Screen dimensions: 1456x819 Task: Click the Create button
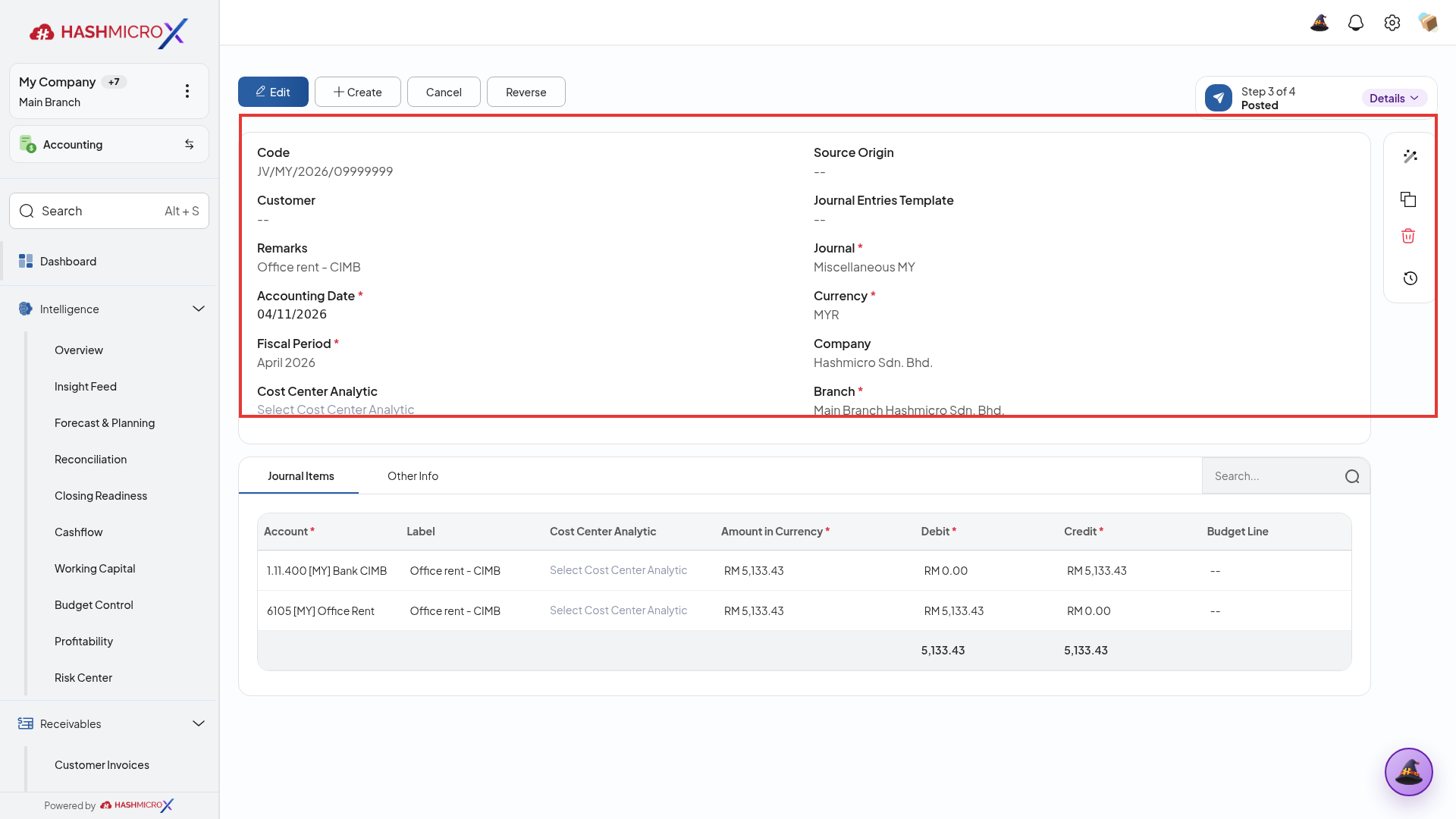pyautogui.click(x=358, y=92)
